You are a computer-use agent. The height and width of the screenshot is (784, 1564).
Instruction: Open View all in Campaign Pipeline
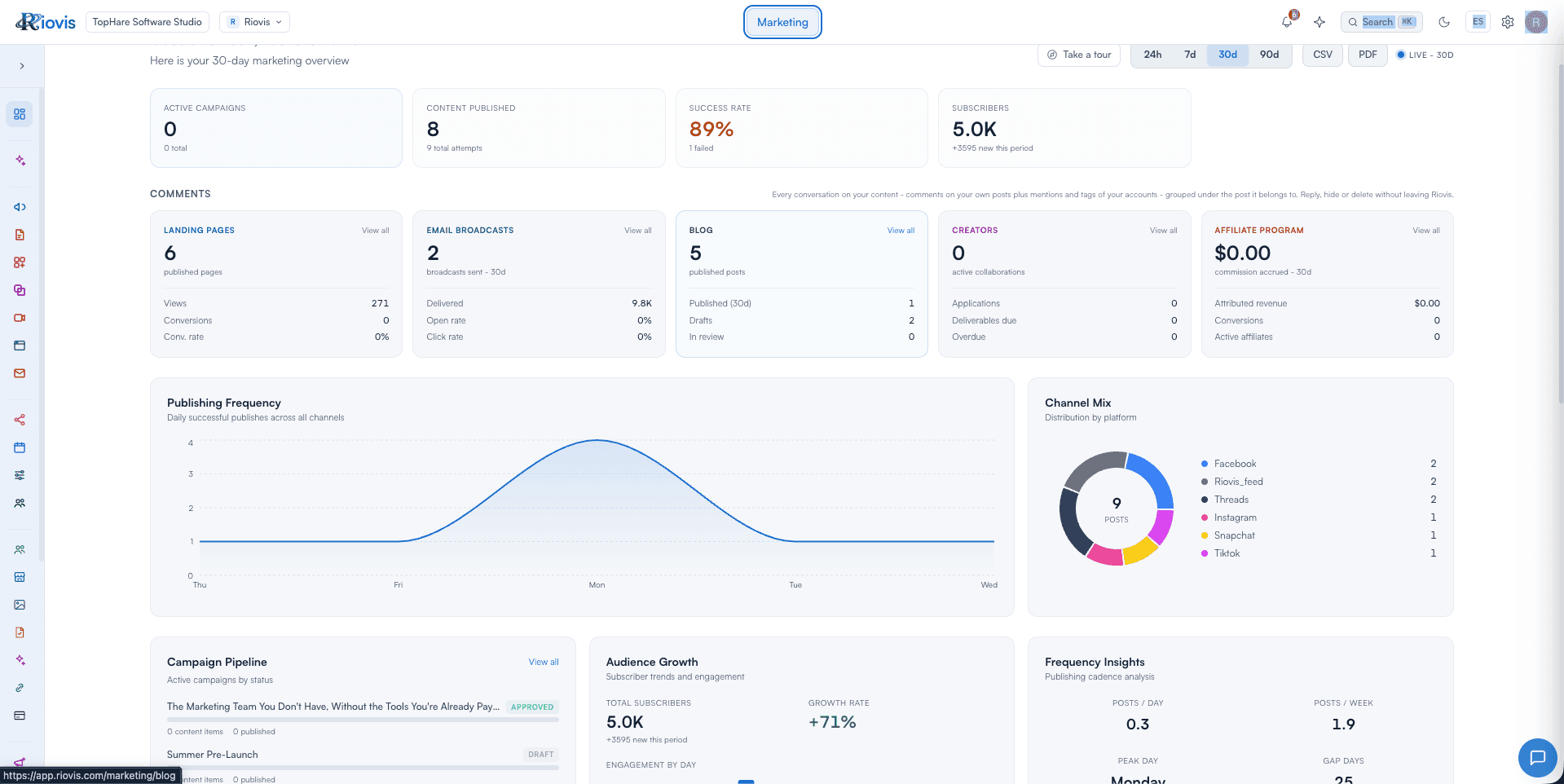click(x=544, y=662)
